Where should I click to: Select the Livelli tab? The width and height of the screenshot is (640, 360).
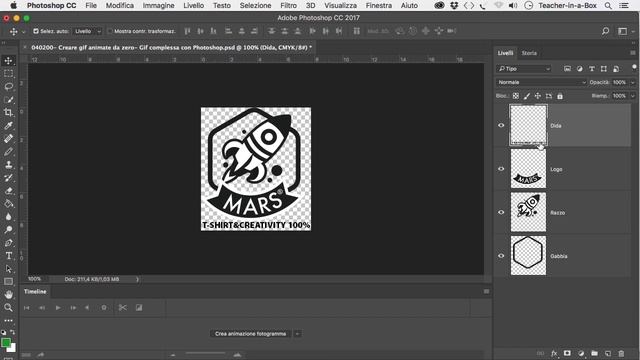pos(505,53)
